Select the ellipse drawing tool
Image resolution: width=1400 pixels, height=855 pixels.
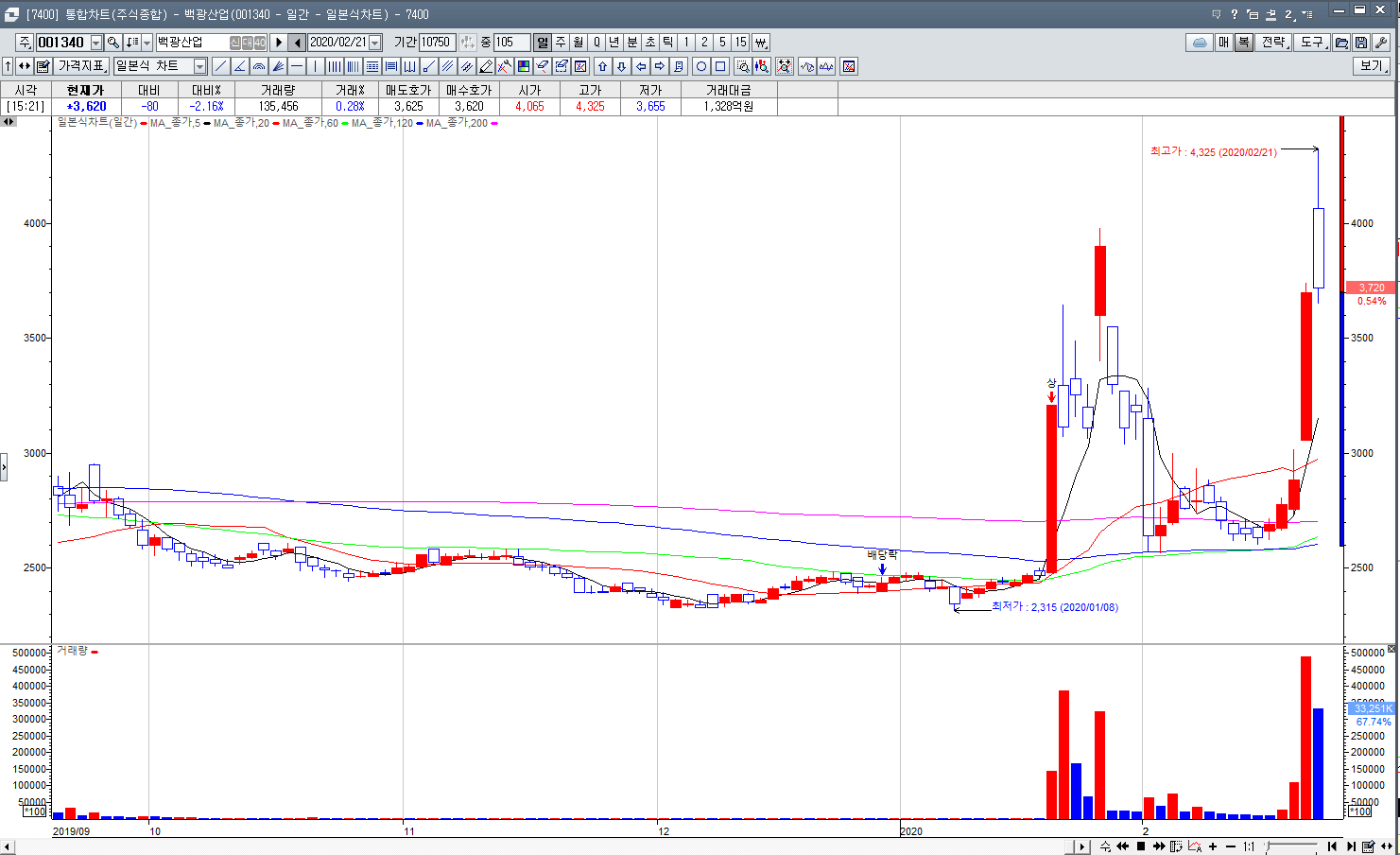pyautogui.click(x=701, y=66)
